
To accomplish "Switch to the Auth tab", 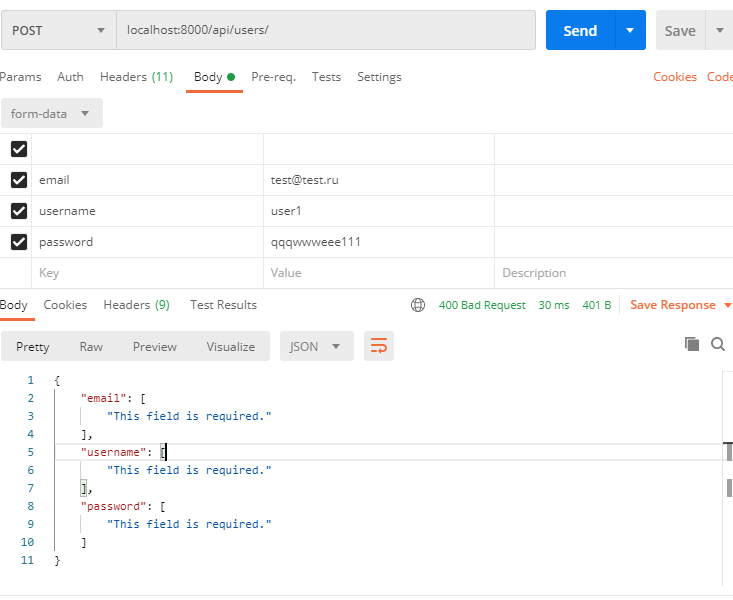I will pos(70,77).
